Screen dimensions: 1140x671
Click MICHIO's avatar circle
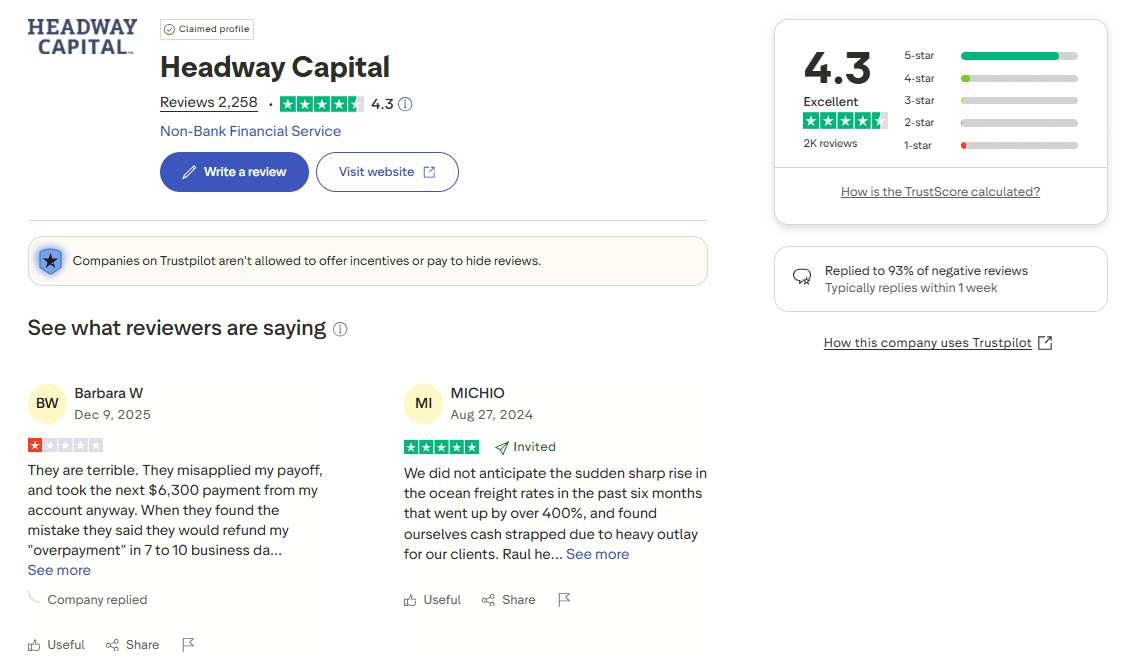(423, 403)
